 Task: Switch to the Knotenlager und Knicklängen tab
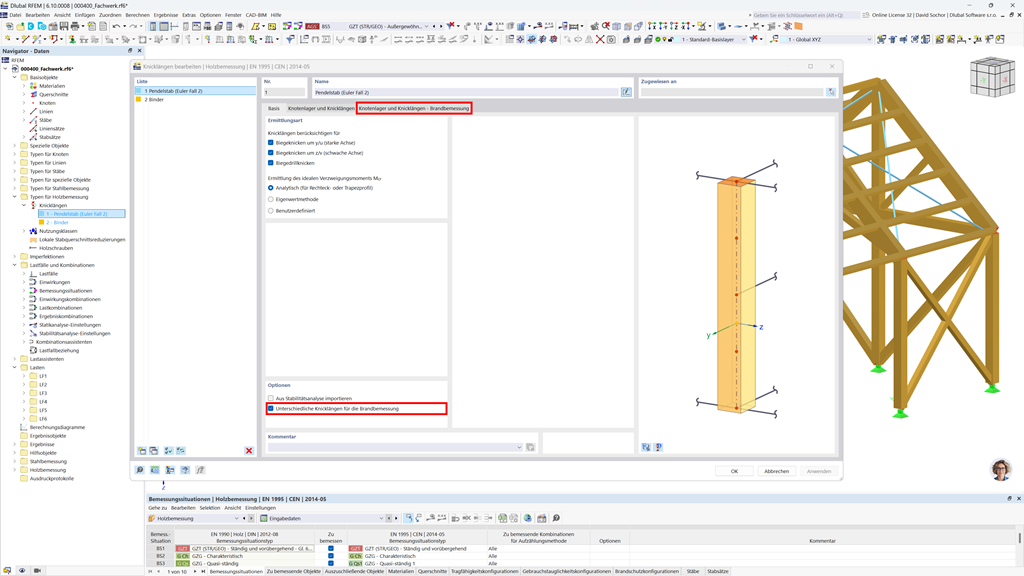(321, 108)
